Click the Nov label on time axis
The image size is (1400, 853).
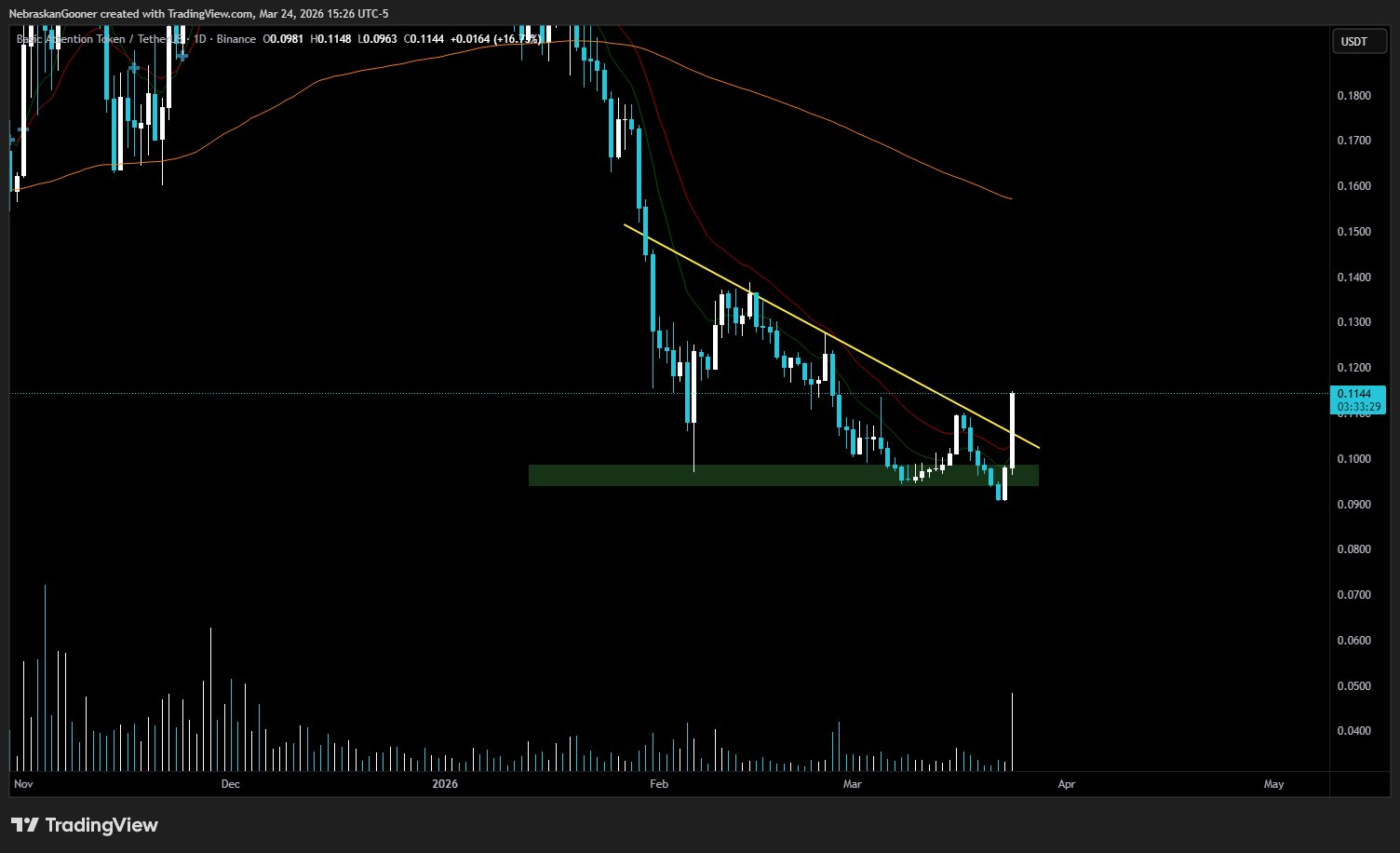click(x=24, y=784)
